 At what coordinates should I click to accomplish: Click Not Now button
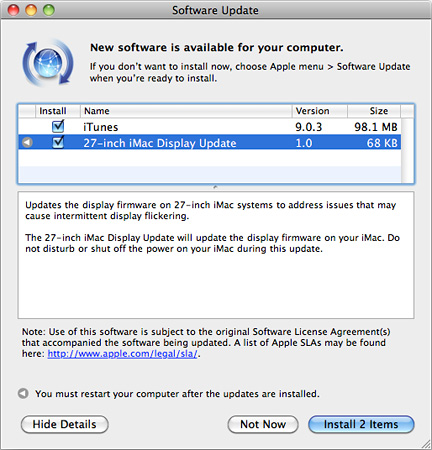pos(263,424)
